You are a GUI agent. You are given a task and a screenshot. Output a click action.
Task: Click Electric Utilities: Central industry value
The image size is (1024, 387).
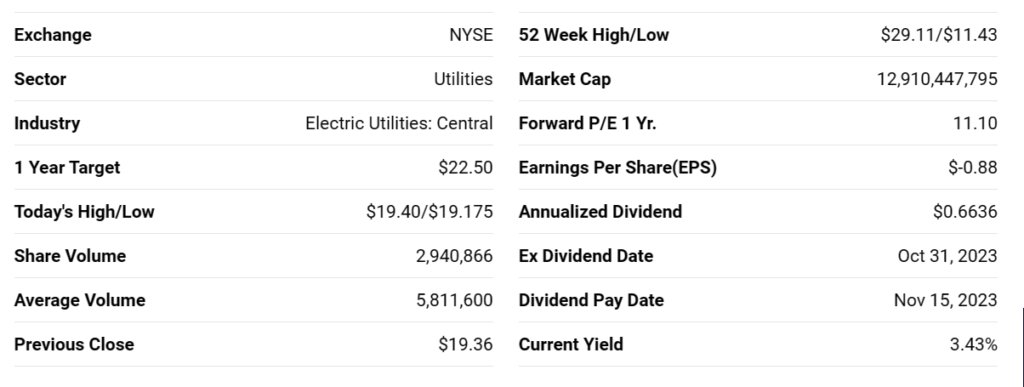pyautogui.click(x=399, y=123)
